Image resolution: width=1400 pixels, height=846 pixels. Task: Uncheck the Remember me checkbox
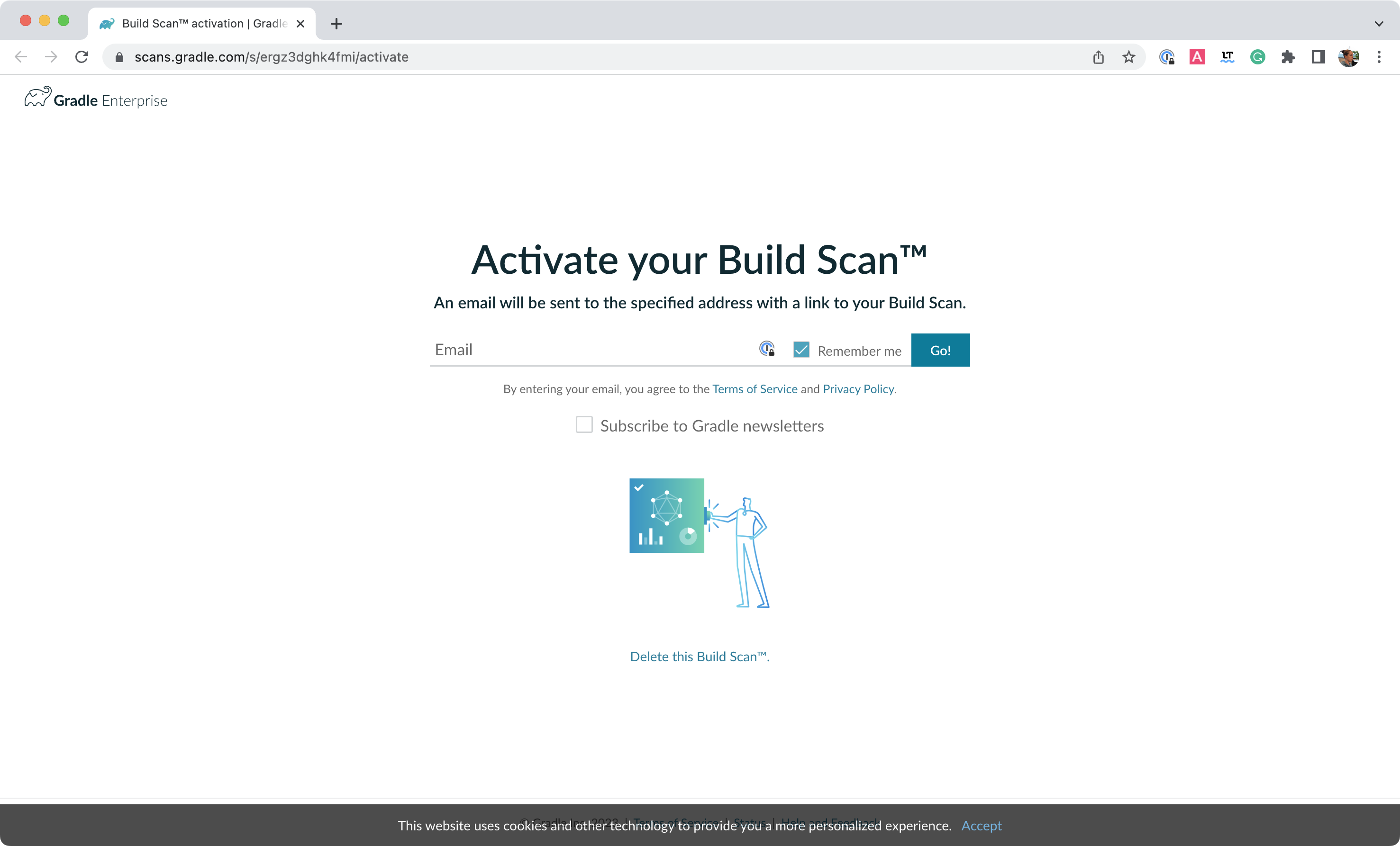801,350
